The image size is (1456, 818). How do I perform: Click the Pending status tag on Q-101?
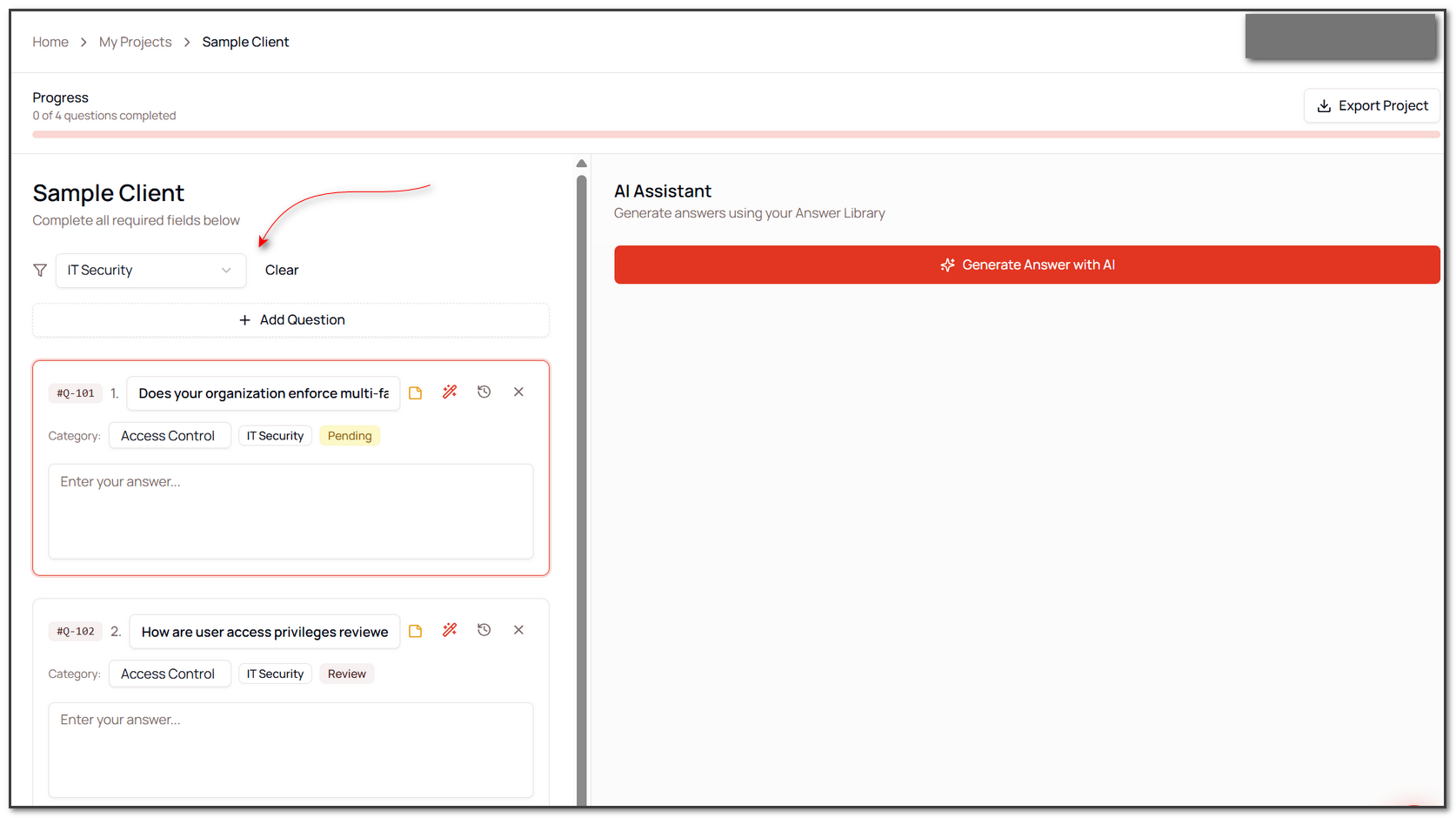(x=350, y=436)
